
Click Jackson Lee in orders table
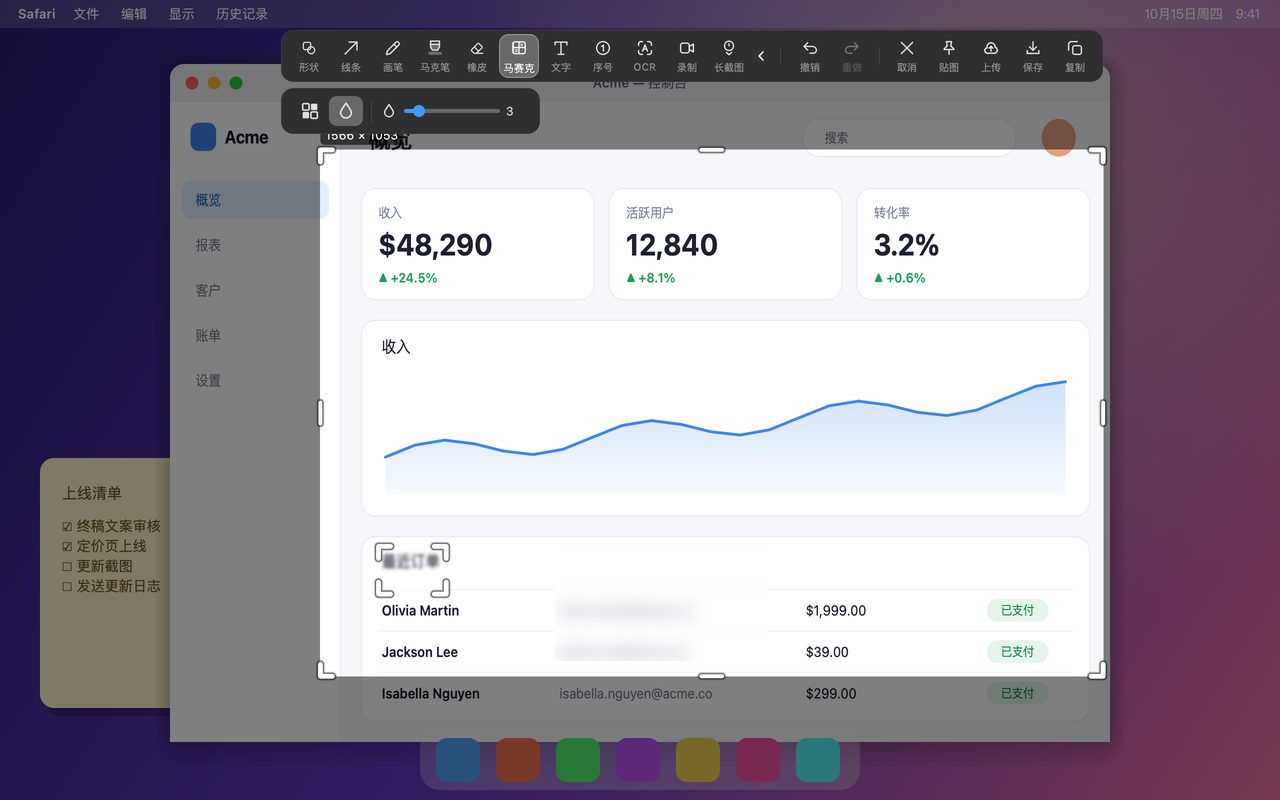coord(420,652)
